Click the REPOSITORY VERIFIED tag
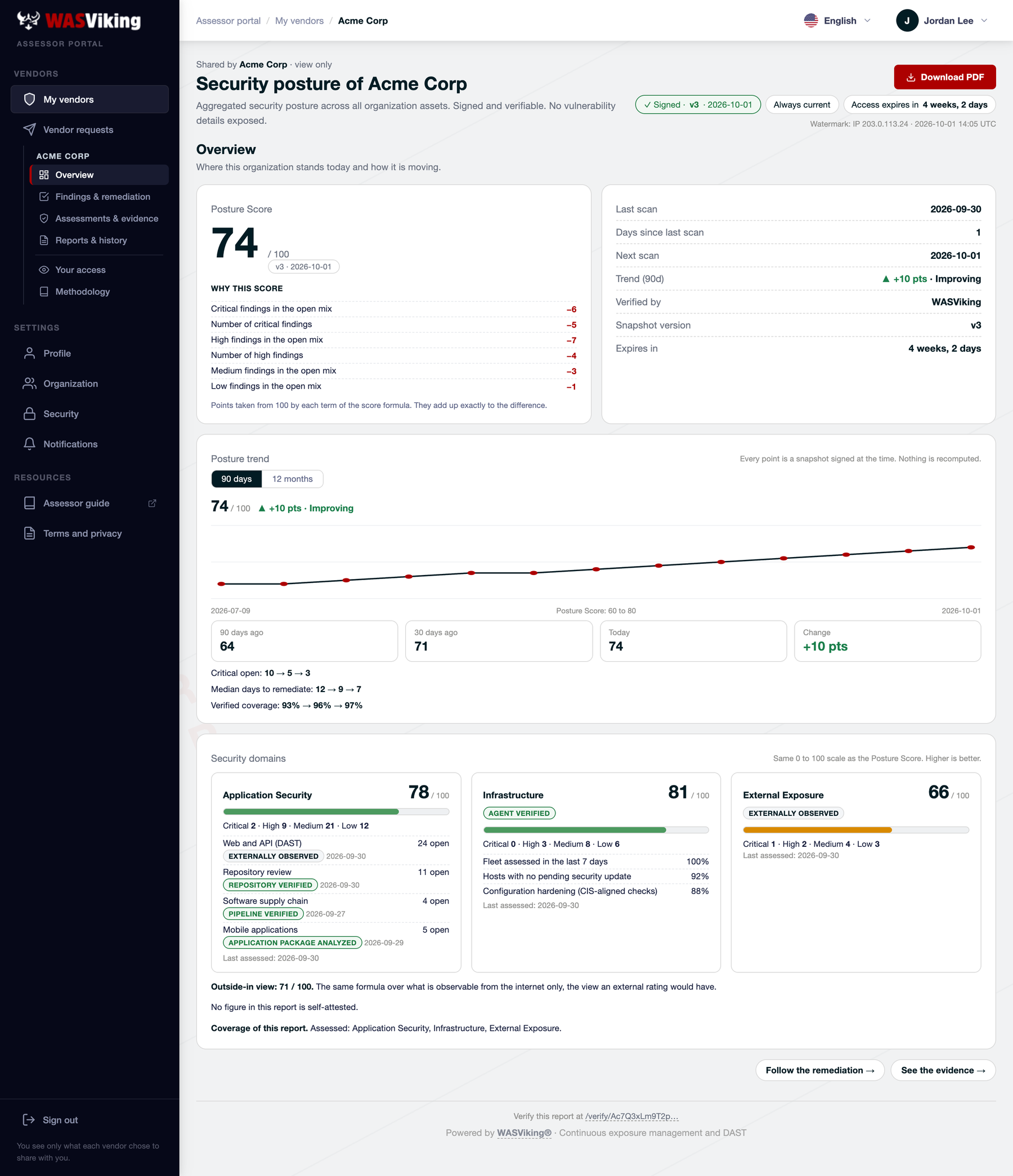 pos(270,885)
